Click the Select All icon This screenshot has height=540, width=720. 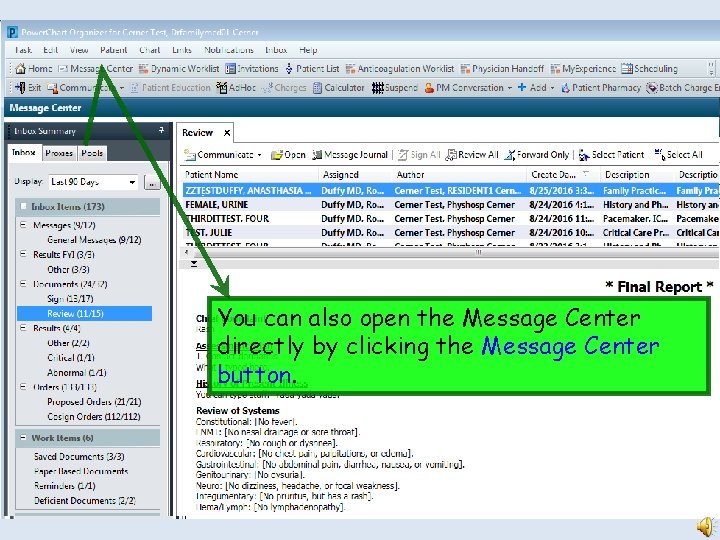coord(659,155)
